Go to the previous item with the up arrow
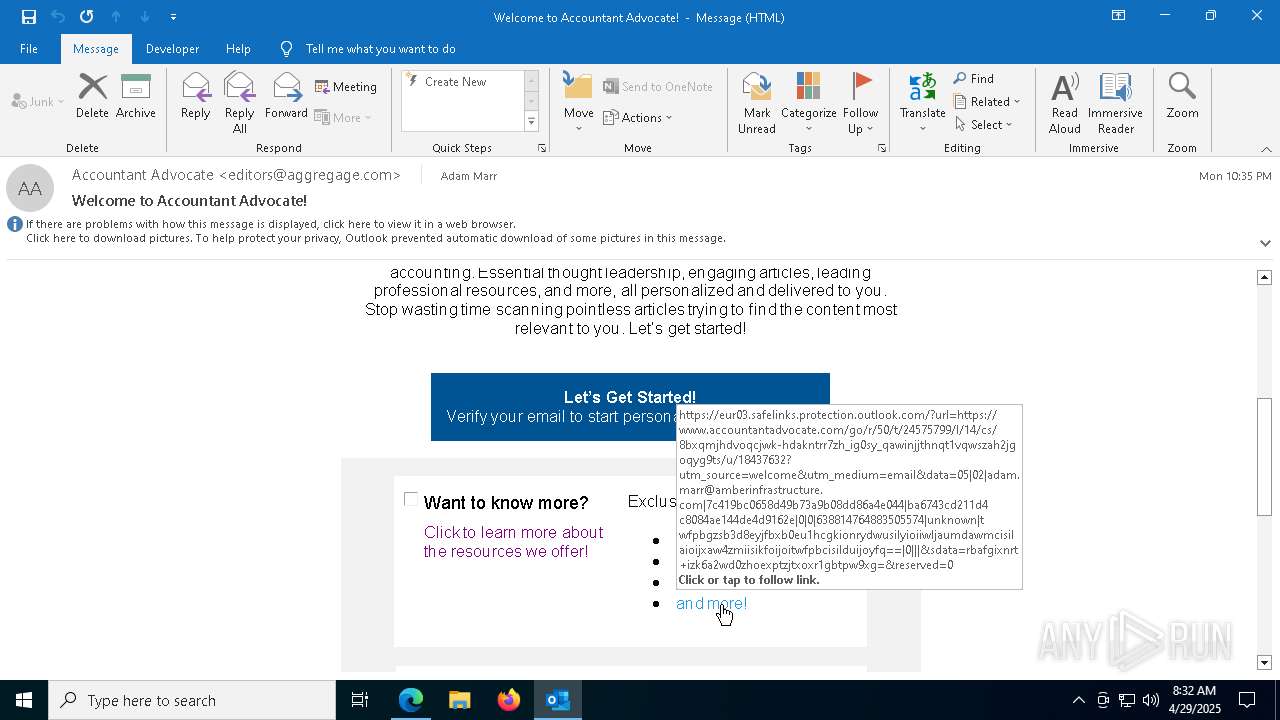Viewport: 1280px width, 720px height. 116,17
